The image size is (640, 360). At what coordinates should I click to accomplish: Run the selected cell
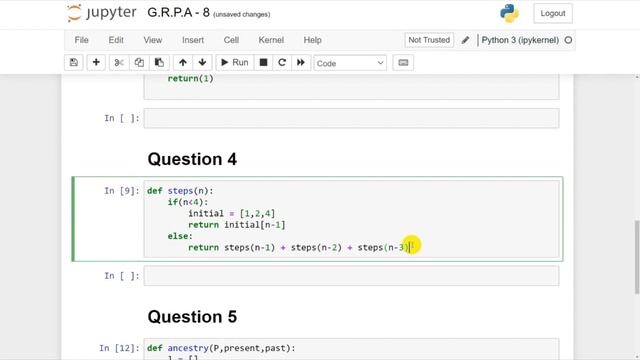coord(235,62)
